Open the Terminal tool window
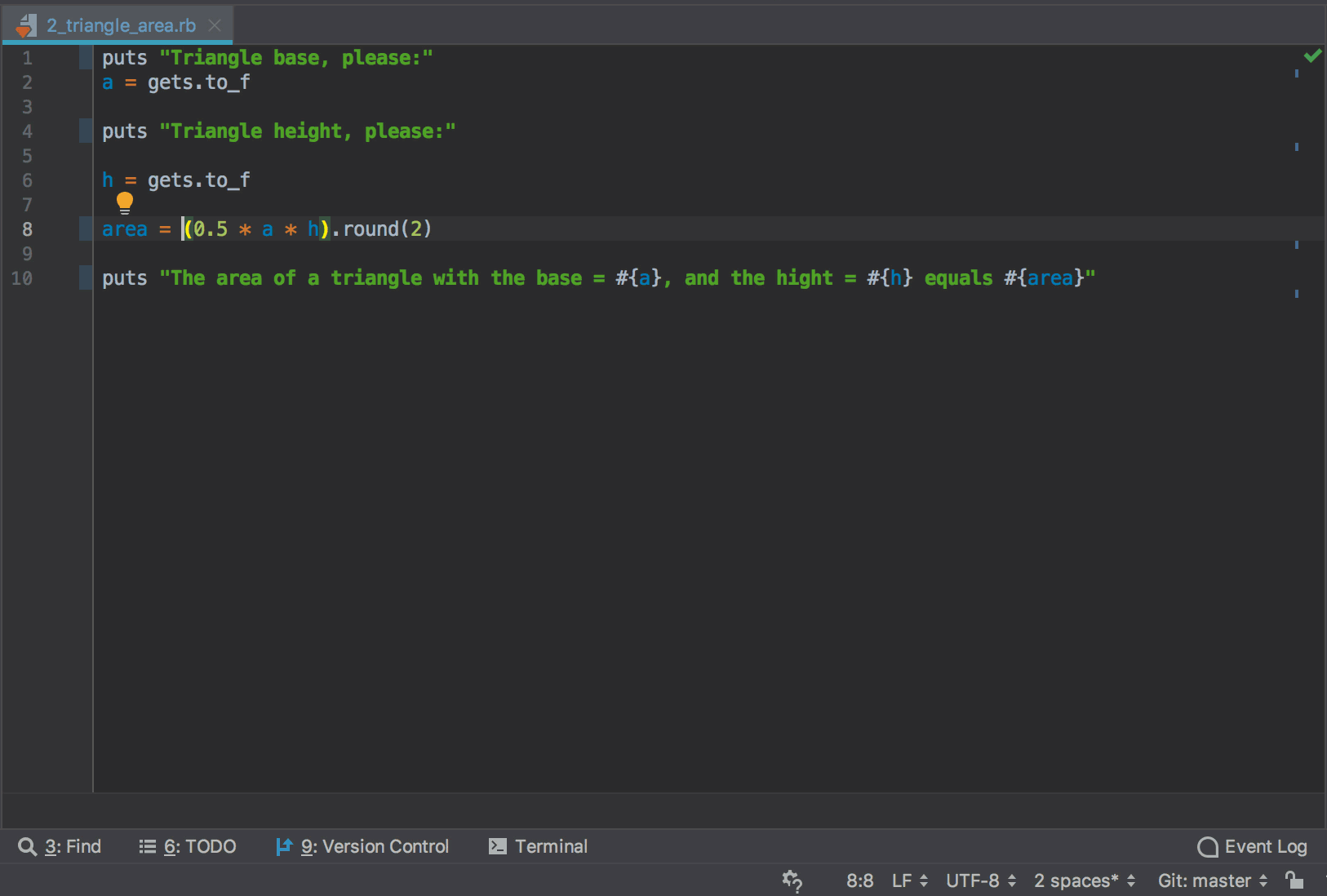Screen dimensions: 1327x896 (539, 846)
